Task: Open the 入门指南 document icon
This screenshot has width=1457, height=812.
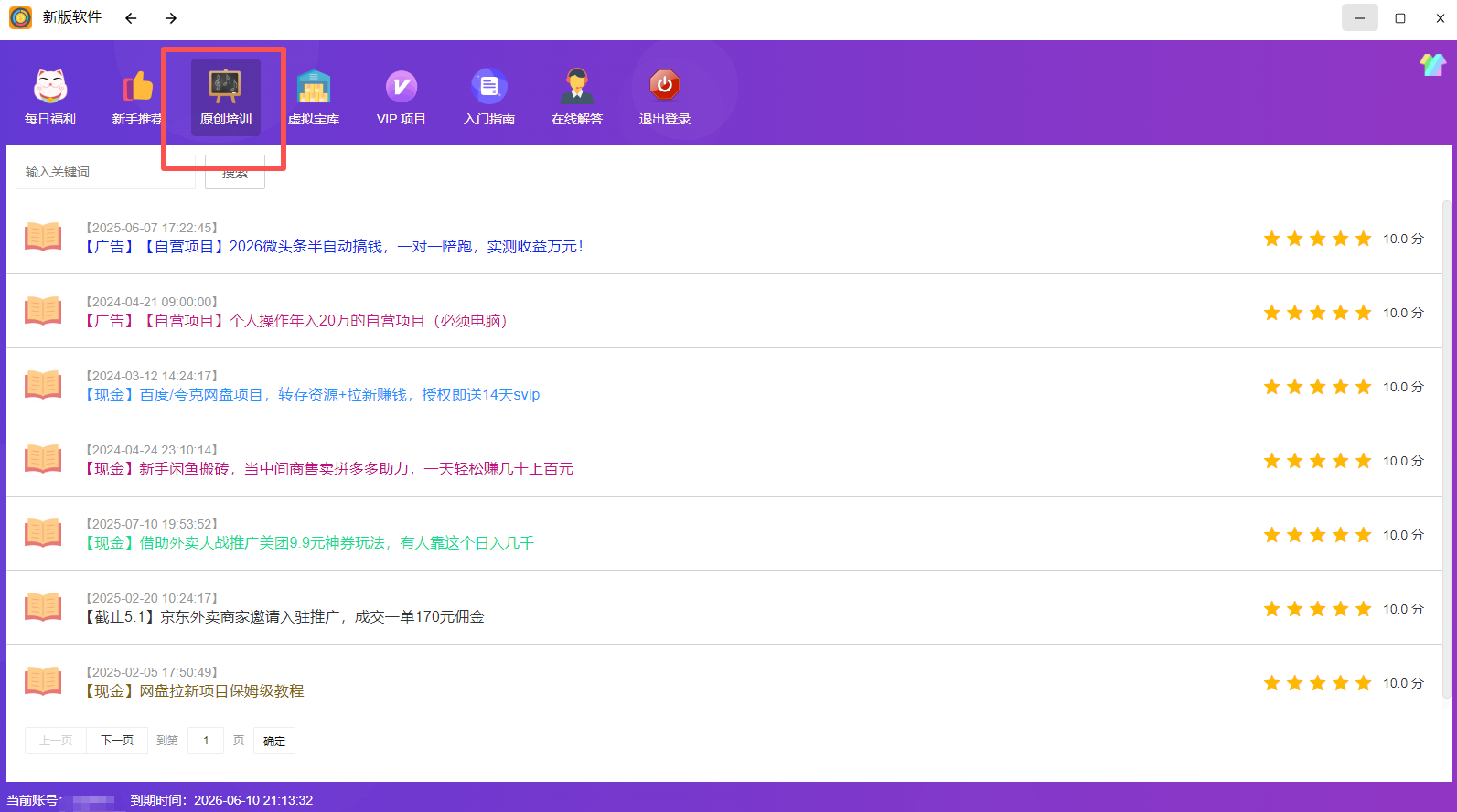Action: coord(488,87)
